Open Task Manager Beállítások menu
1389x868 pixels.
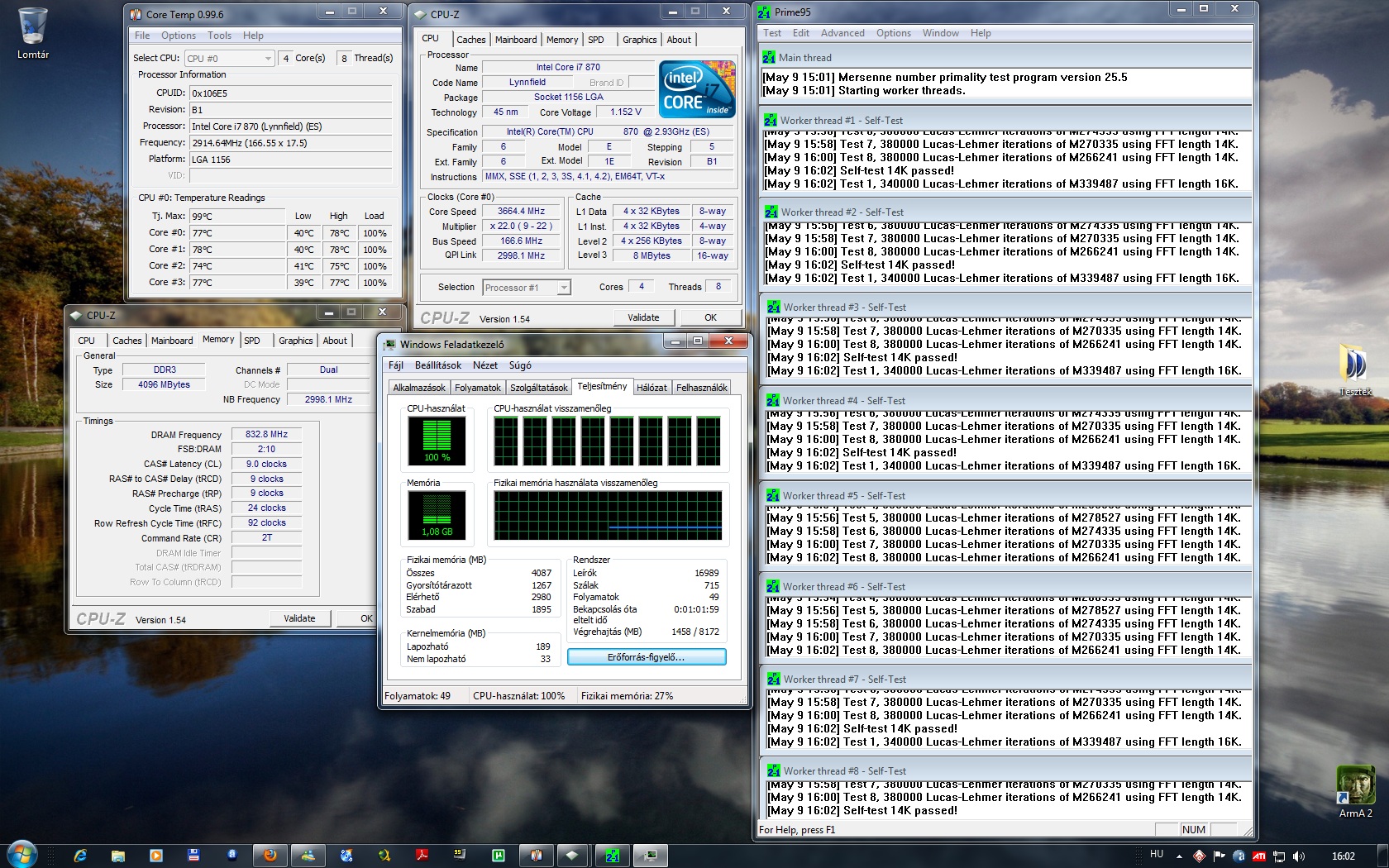[438, 365]
